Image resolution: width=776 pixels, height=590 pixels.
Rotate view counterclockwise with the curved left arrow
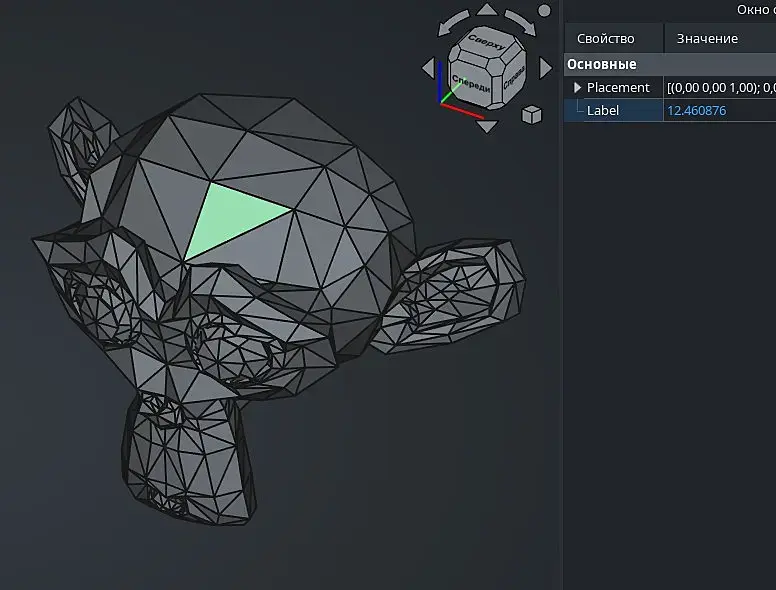point(453,23)
